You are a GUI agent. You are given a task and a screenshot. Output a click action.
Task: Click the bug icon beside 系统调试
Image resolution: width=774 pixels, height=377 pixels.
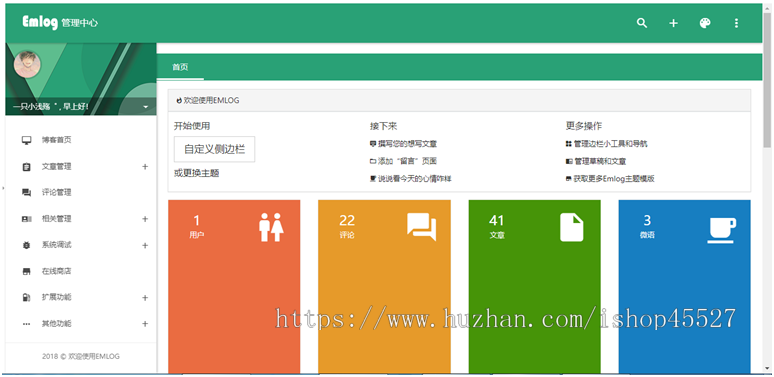(x=27, y=245)
